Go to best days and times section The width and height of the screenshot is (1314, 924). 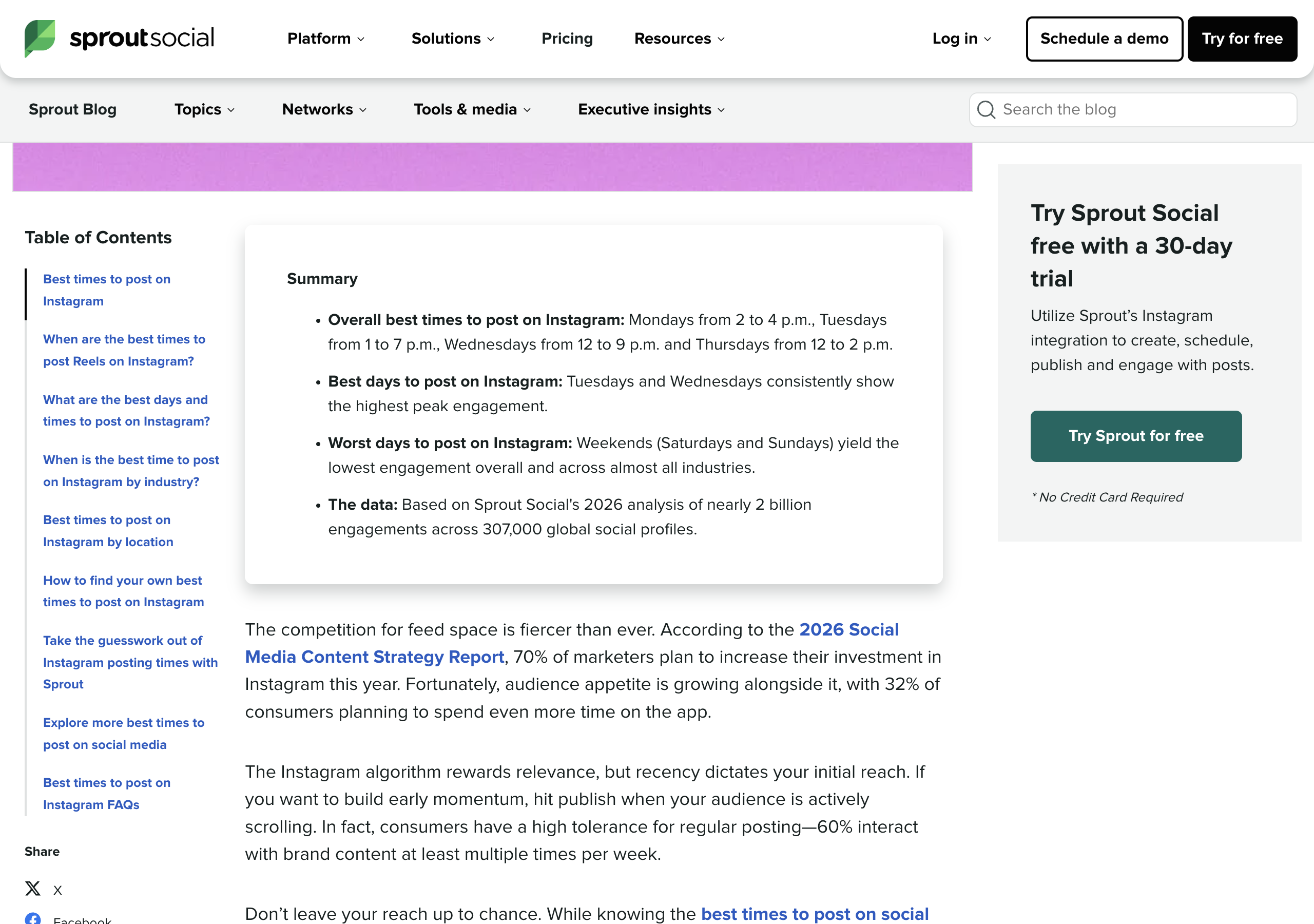126,410
